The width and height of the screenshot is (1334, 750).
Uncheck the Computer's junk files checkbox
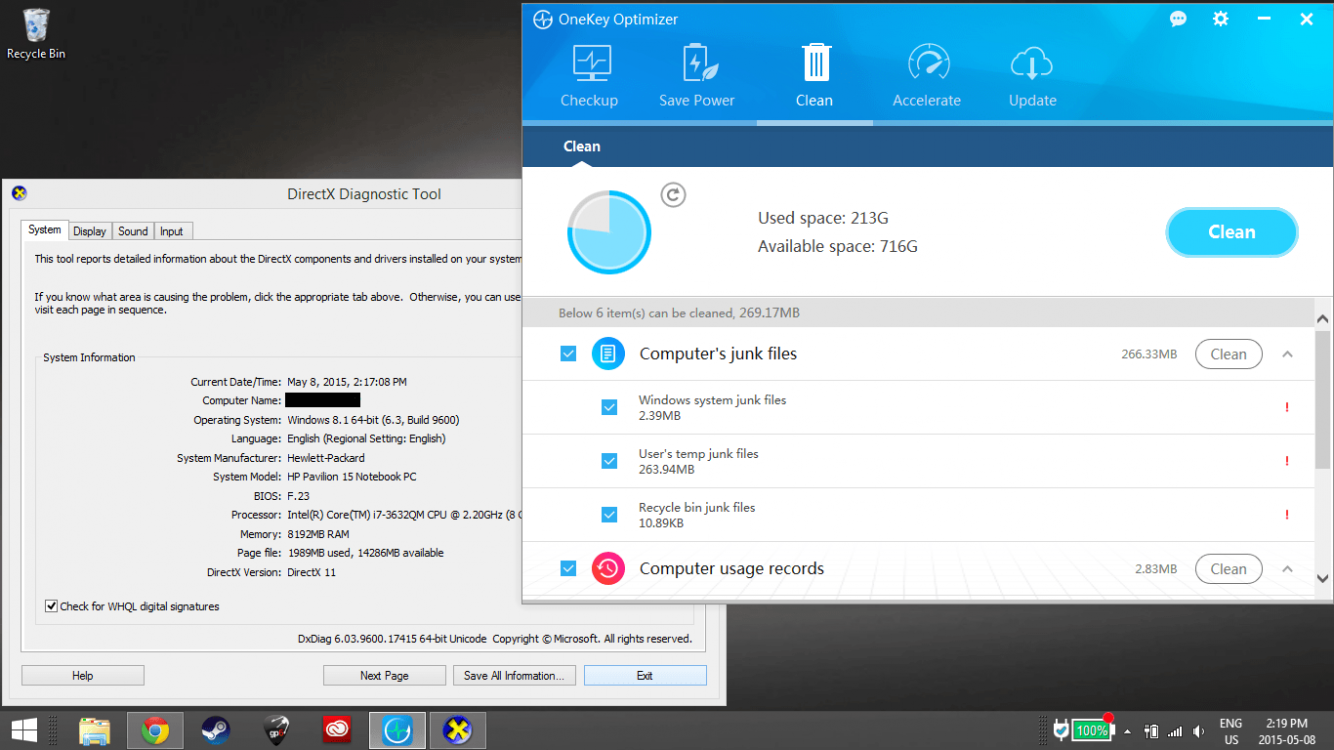point(568,353)
